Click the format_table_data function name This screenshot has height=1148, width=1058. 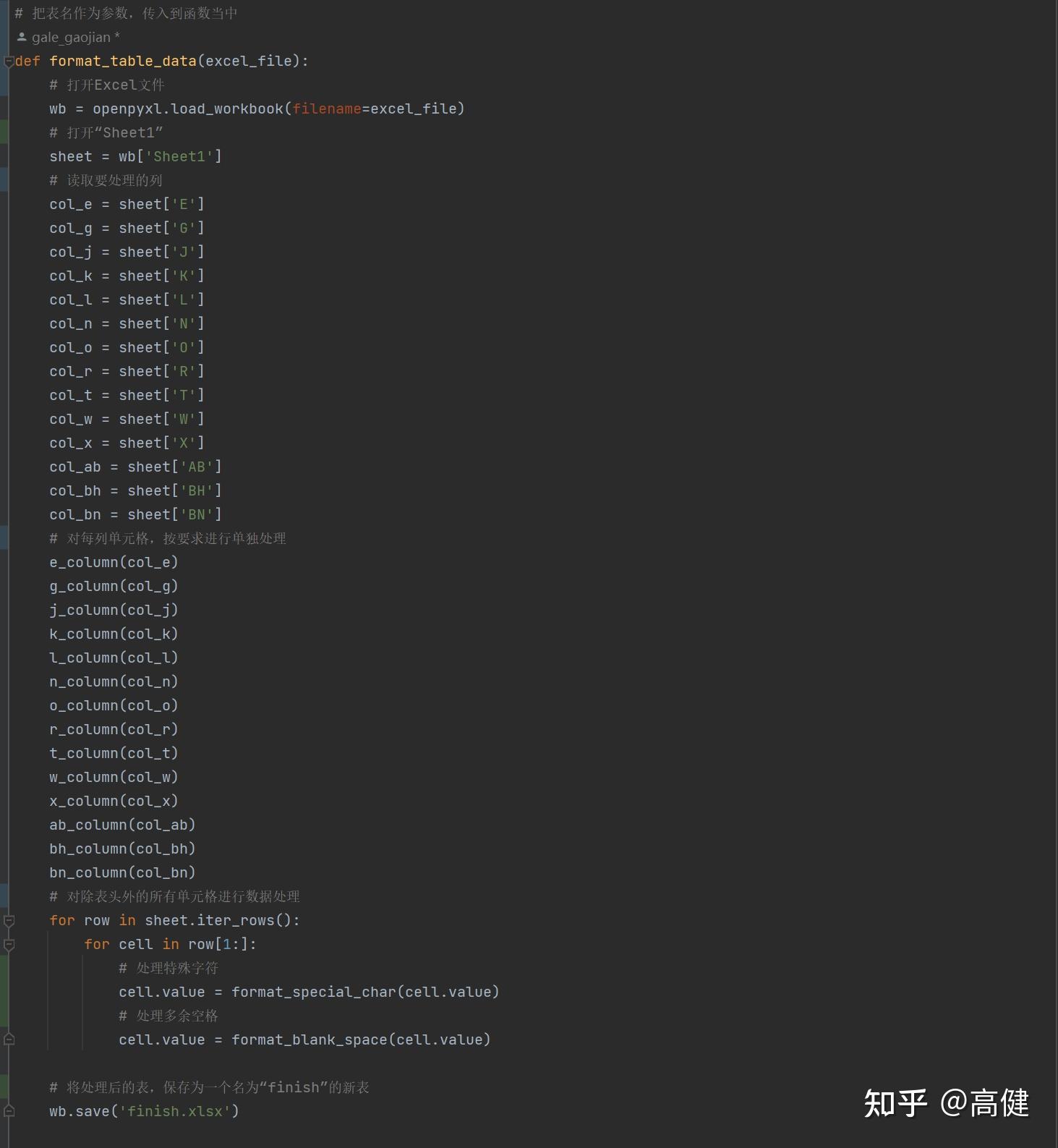tap(123, 61)
